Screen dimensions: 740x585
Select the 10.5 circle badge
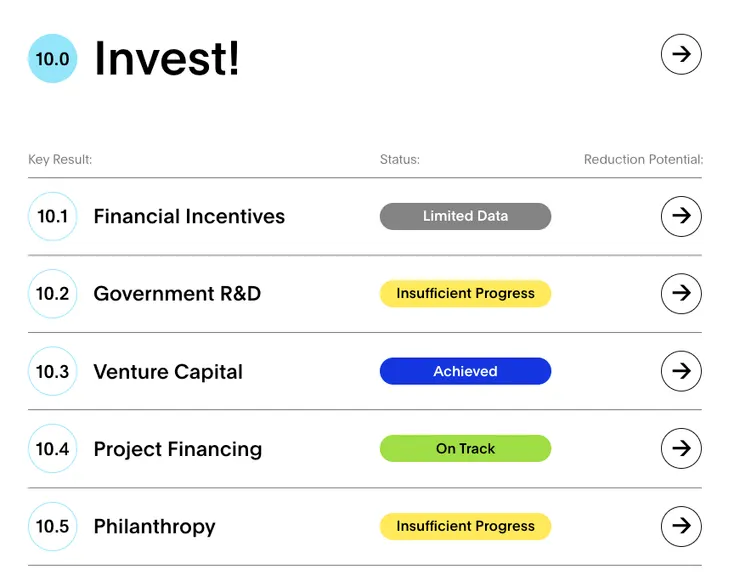point(52,526)
